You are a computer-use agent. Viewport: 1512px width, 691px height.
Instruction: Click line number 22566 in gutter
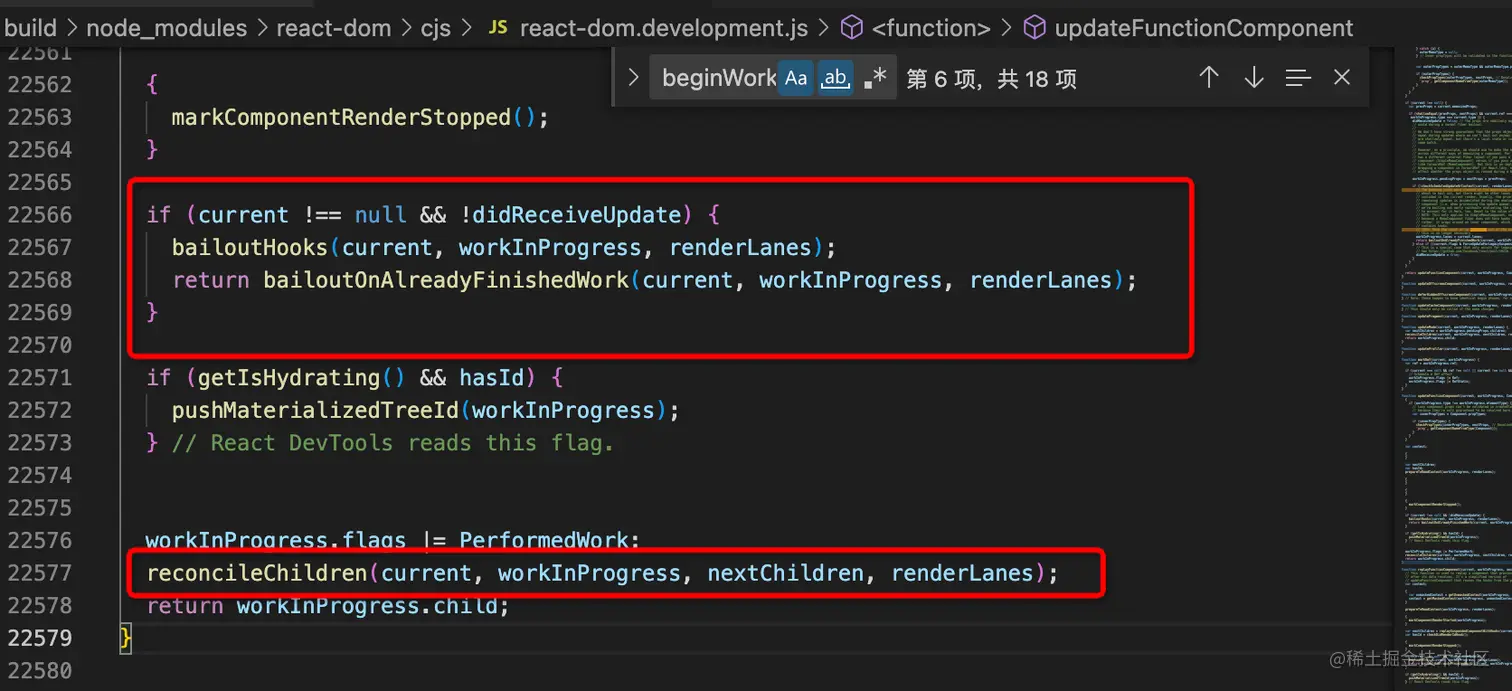coord(40,215)
